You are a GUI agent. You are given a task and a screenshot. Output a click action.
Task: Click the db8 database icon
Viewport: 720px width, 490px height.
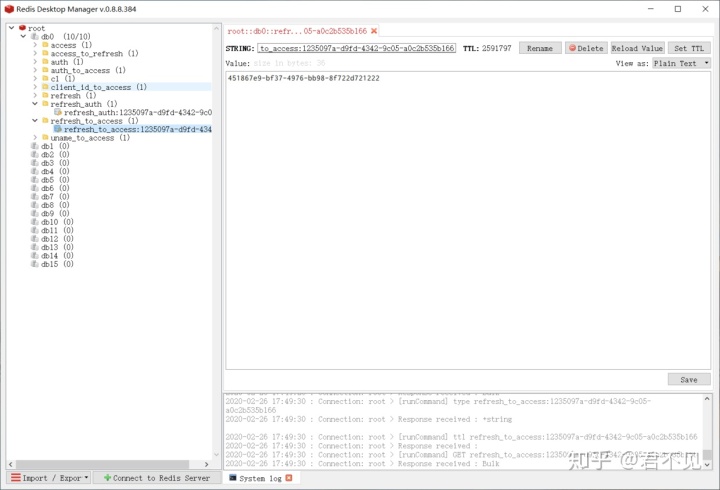[x=34, y=205]
